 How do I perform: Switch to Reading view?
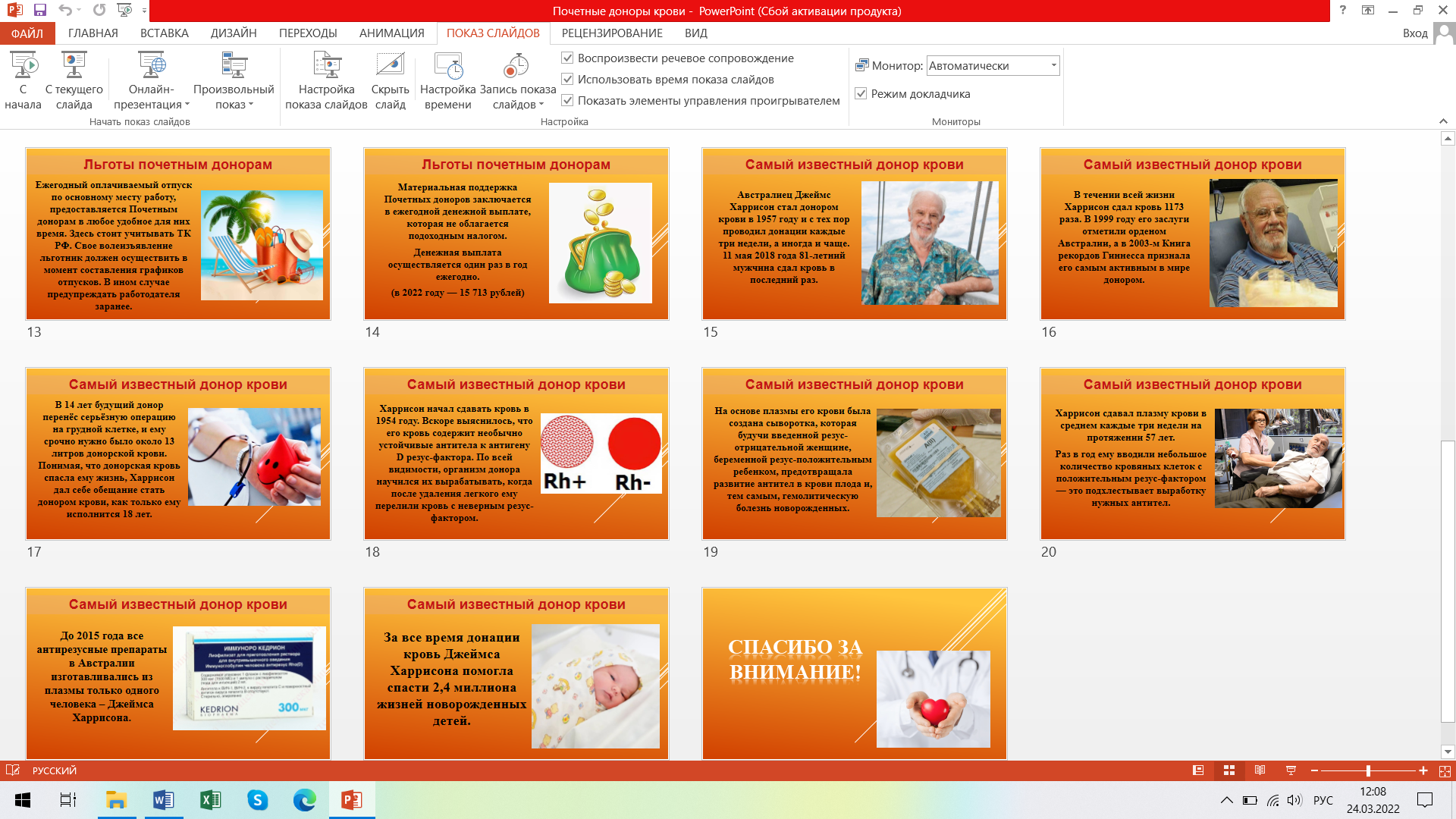point(1260,770)
